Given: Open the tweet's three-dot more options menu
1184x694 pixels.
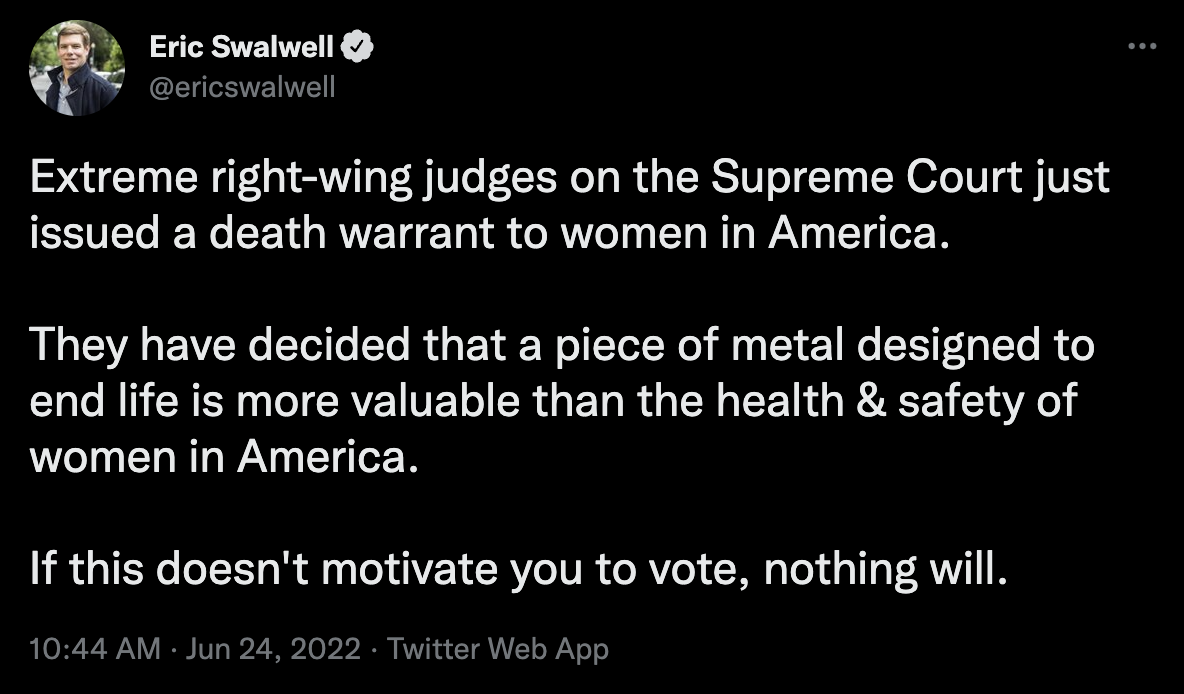Looking at the screenshot, I should click(x=1142, y=47).
